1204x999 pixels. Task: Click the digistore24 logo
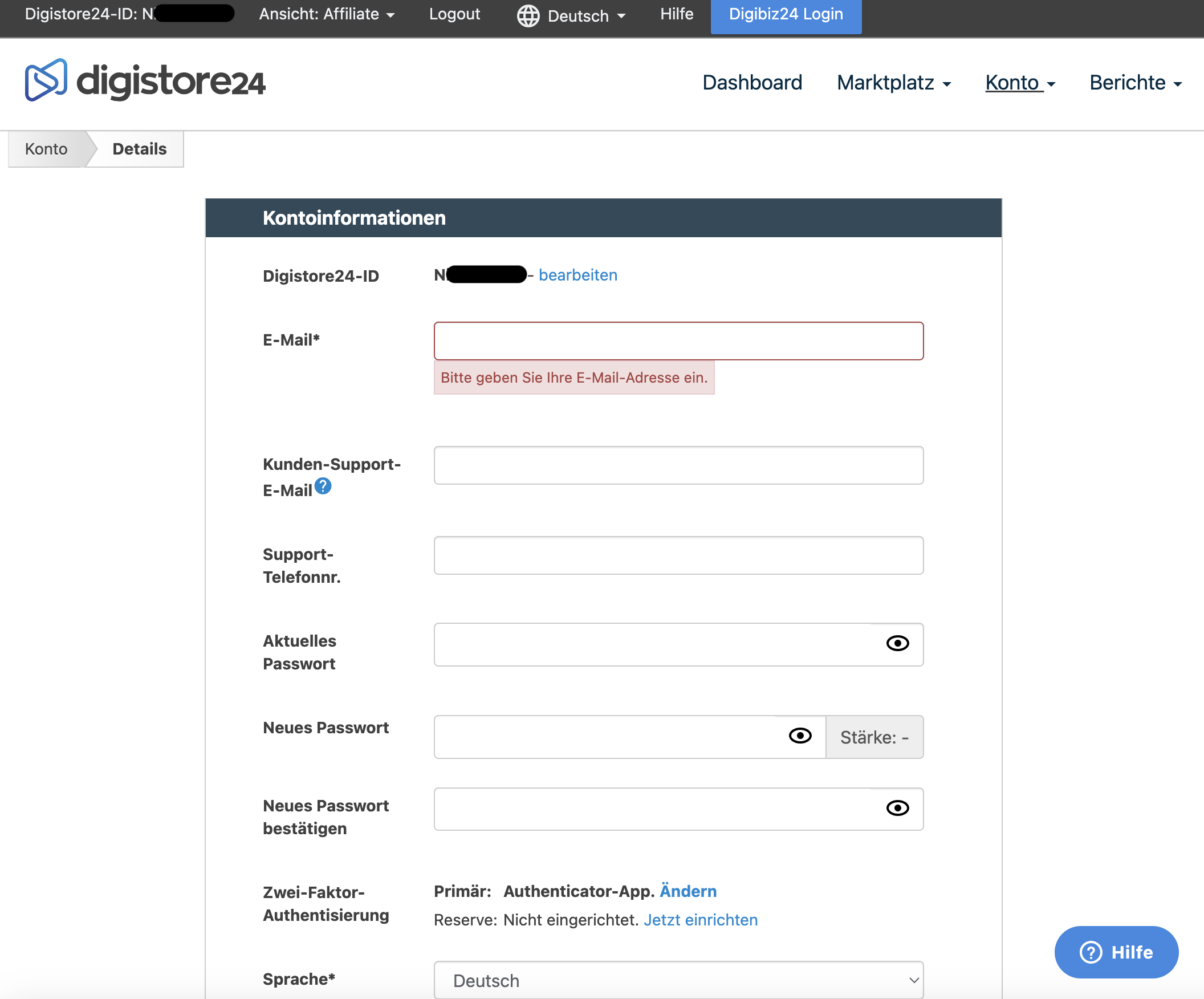click(x=145, y=81)
